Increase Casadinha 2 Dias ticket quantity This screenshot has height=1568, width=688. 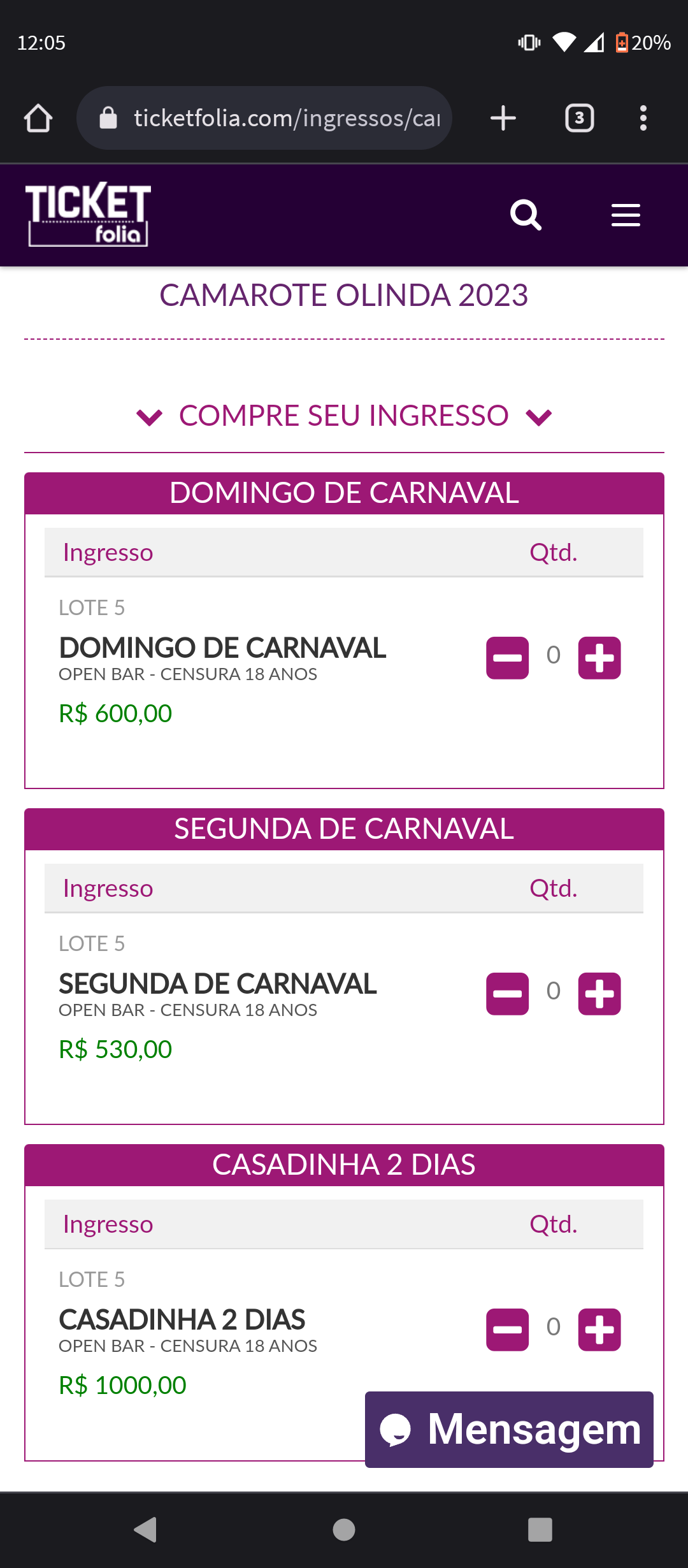pyautogui.click(x=599, y=1330)
